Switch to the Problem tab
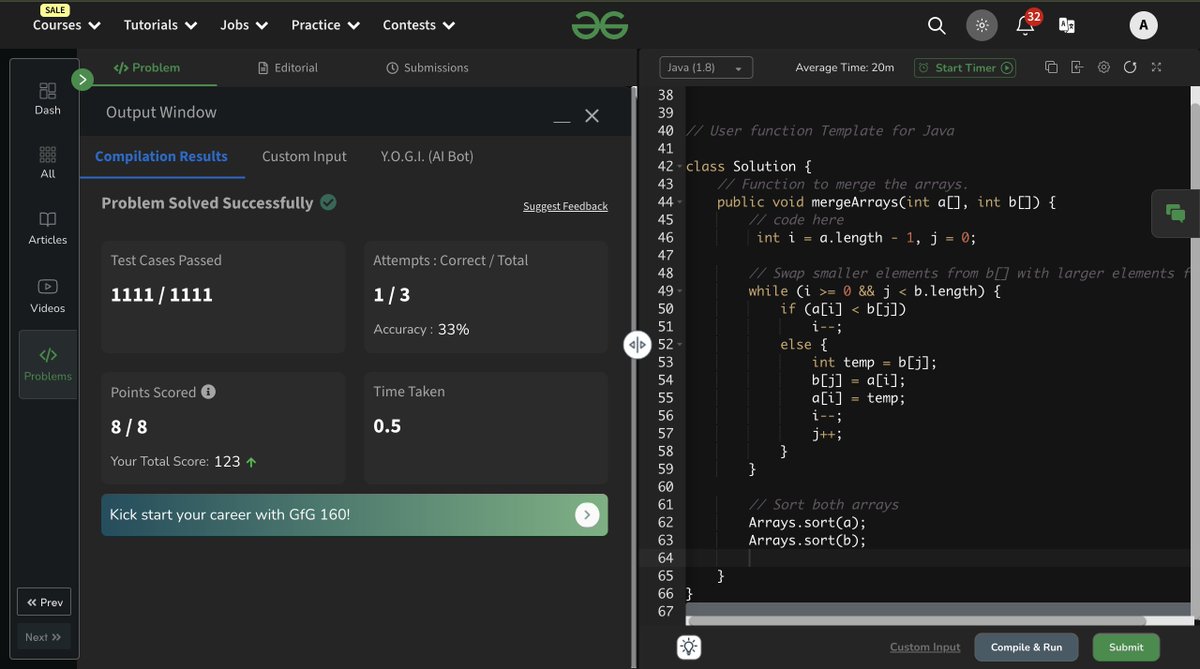The width and height of the screenshot is (1200, 669). pos(147,68)
